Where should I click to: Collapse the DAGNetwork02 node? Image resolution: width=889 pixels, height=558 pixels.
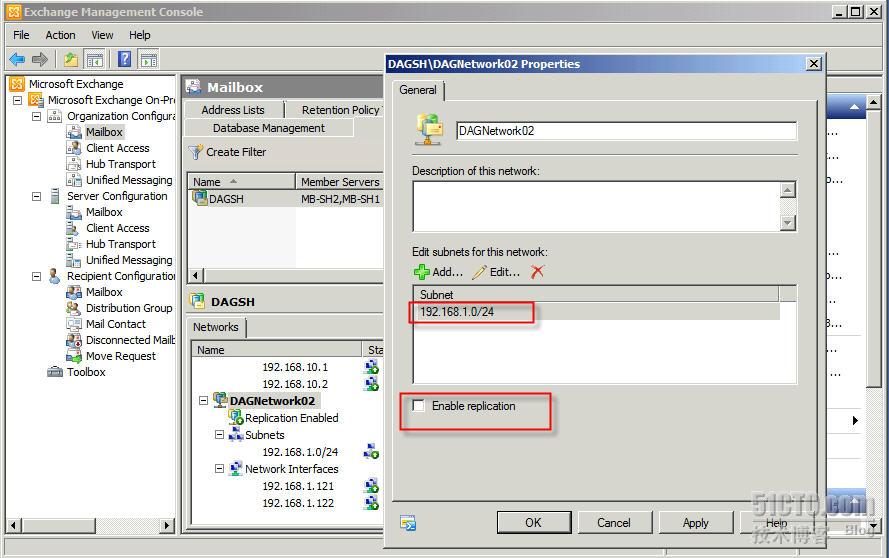click(203, 400)
